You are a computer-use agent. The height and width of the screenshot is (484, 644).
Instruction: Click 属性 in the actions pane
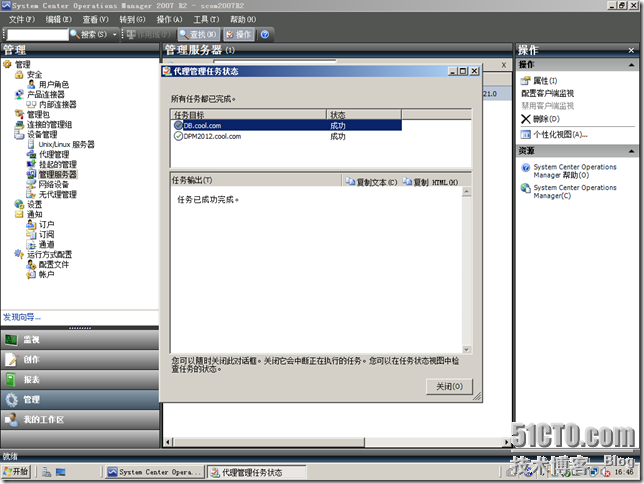coord(539,81)
